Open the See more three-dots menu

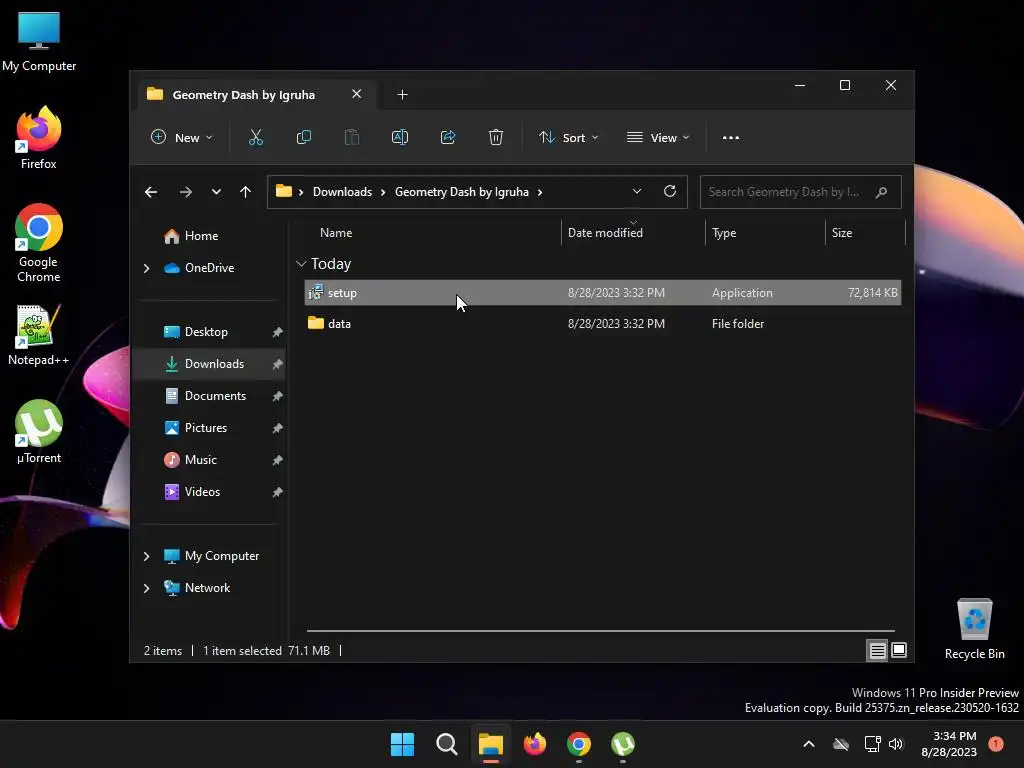tap(731, 138)
